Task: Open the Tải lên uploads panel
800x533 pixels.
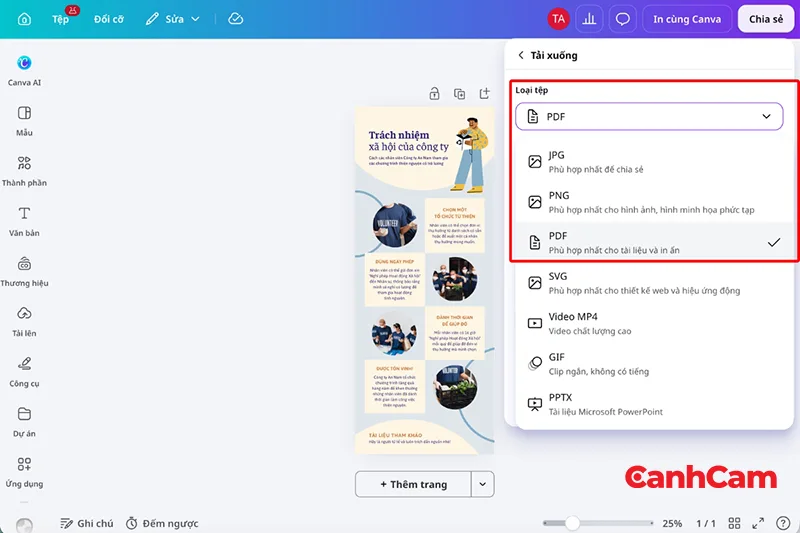Action: coord(24,321)
